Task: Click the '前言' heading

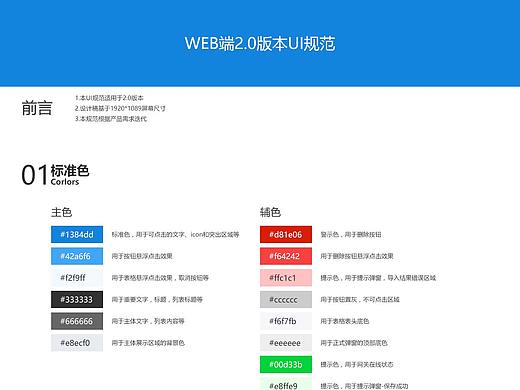Action: point(37,108)
